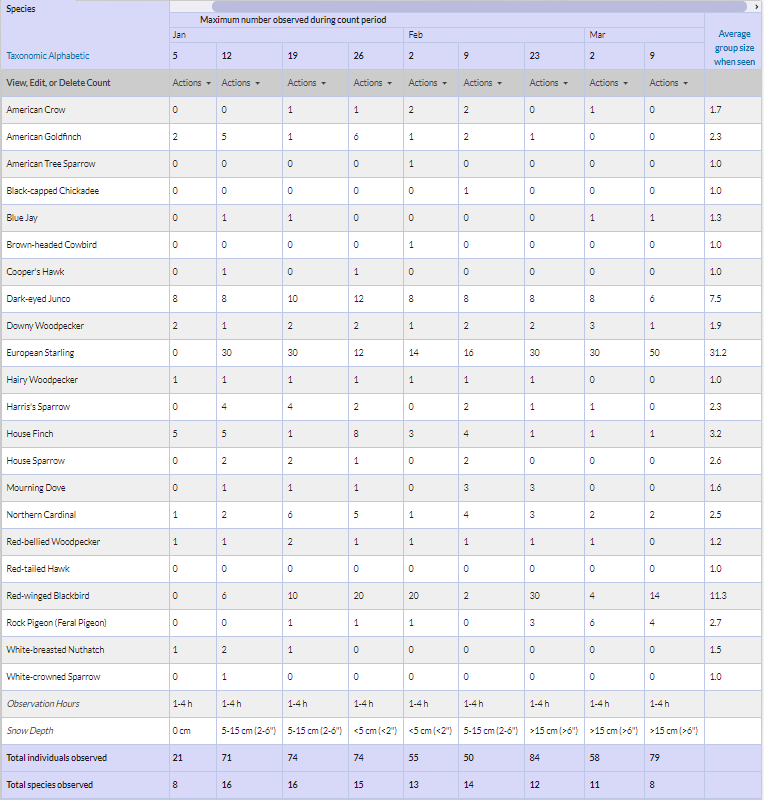Click European Starling Mar 9 count of 50
This screenshot has width=764, height=800.
click(x=654, y=353)
